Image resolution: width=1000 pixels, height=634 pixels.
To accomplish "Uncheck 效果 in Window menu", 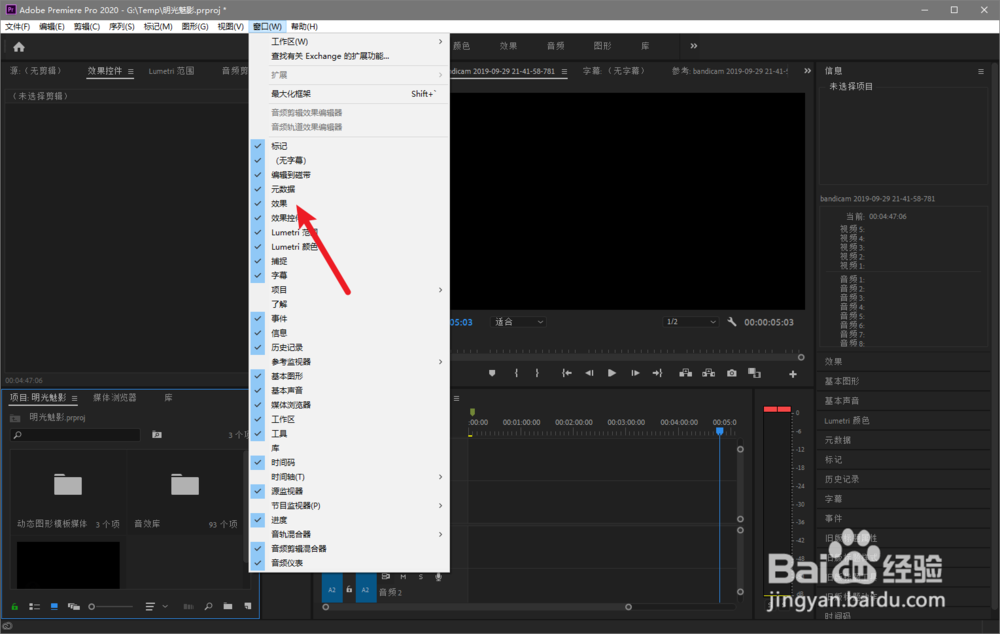I will coord(349,203).
